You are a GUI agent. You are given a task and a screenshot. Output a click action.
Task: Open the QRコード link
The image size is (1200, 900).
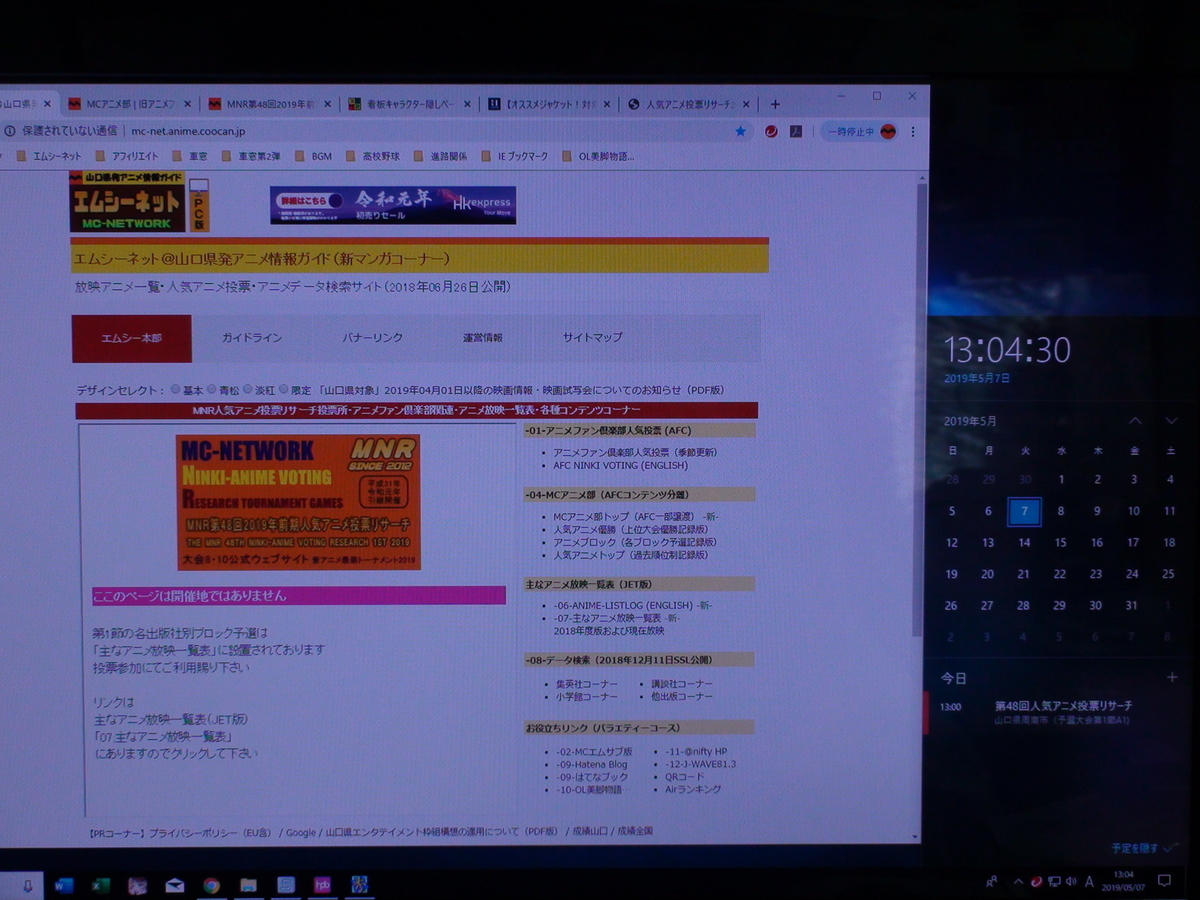685,777
